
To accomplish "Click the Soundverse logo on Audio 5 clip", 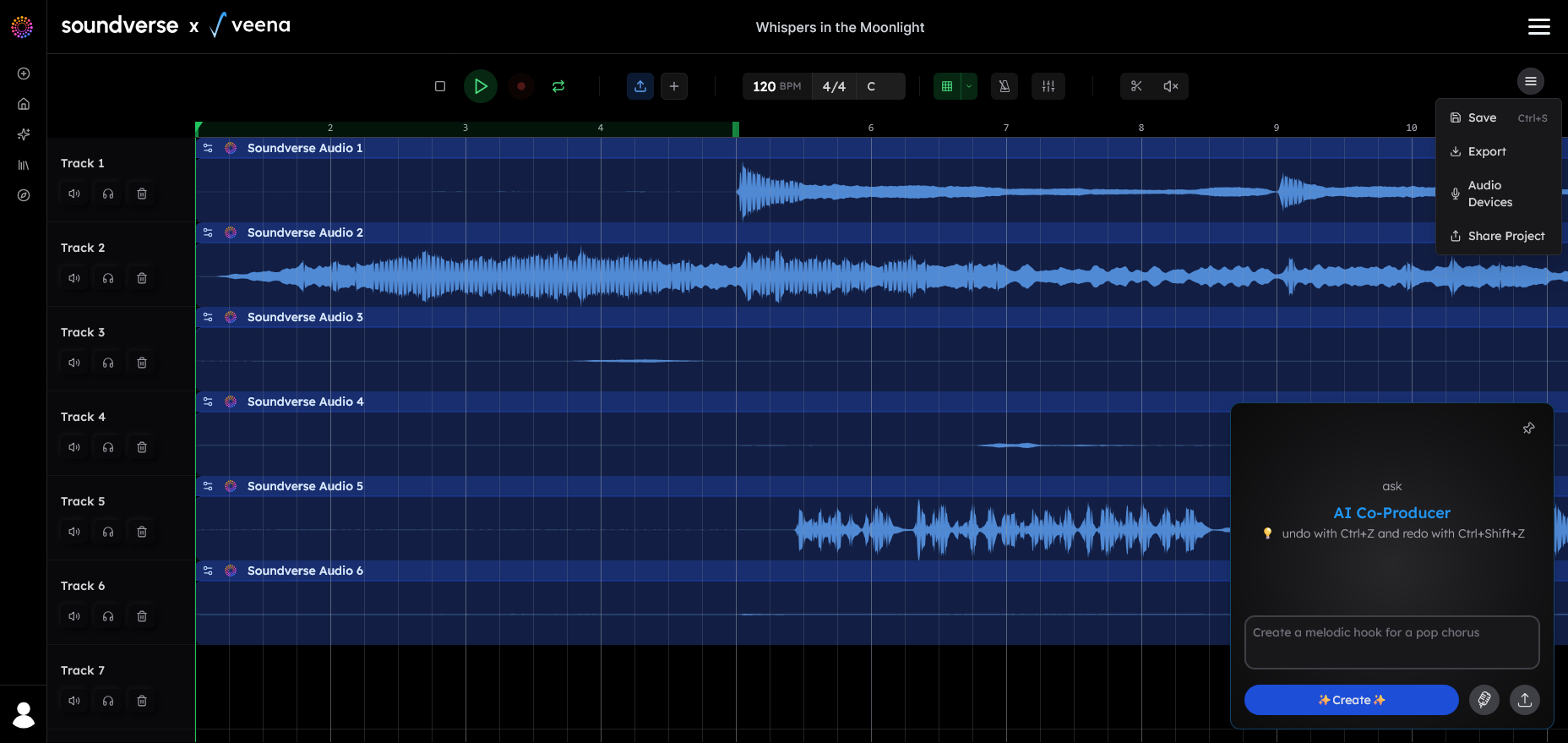I will (231, 486).
